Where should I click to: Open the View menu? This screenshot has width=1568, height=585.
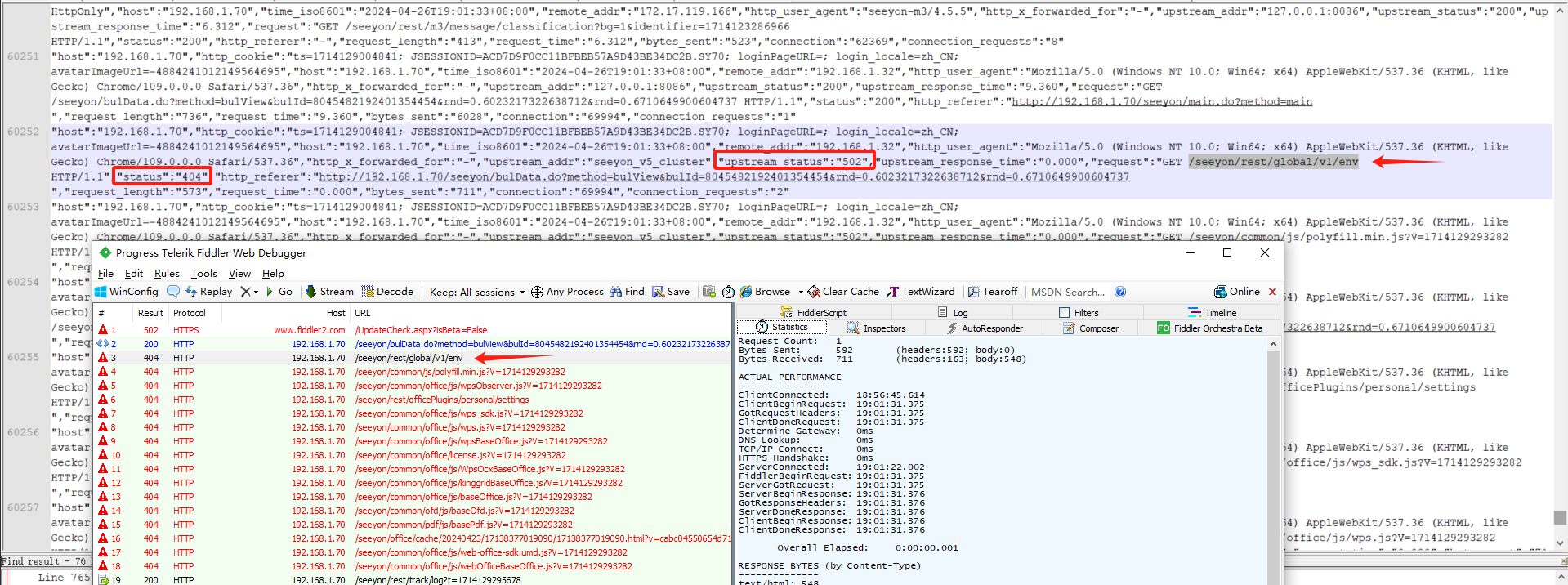[x=239, y=274]
